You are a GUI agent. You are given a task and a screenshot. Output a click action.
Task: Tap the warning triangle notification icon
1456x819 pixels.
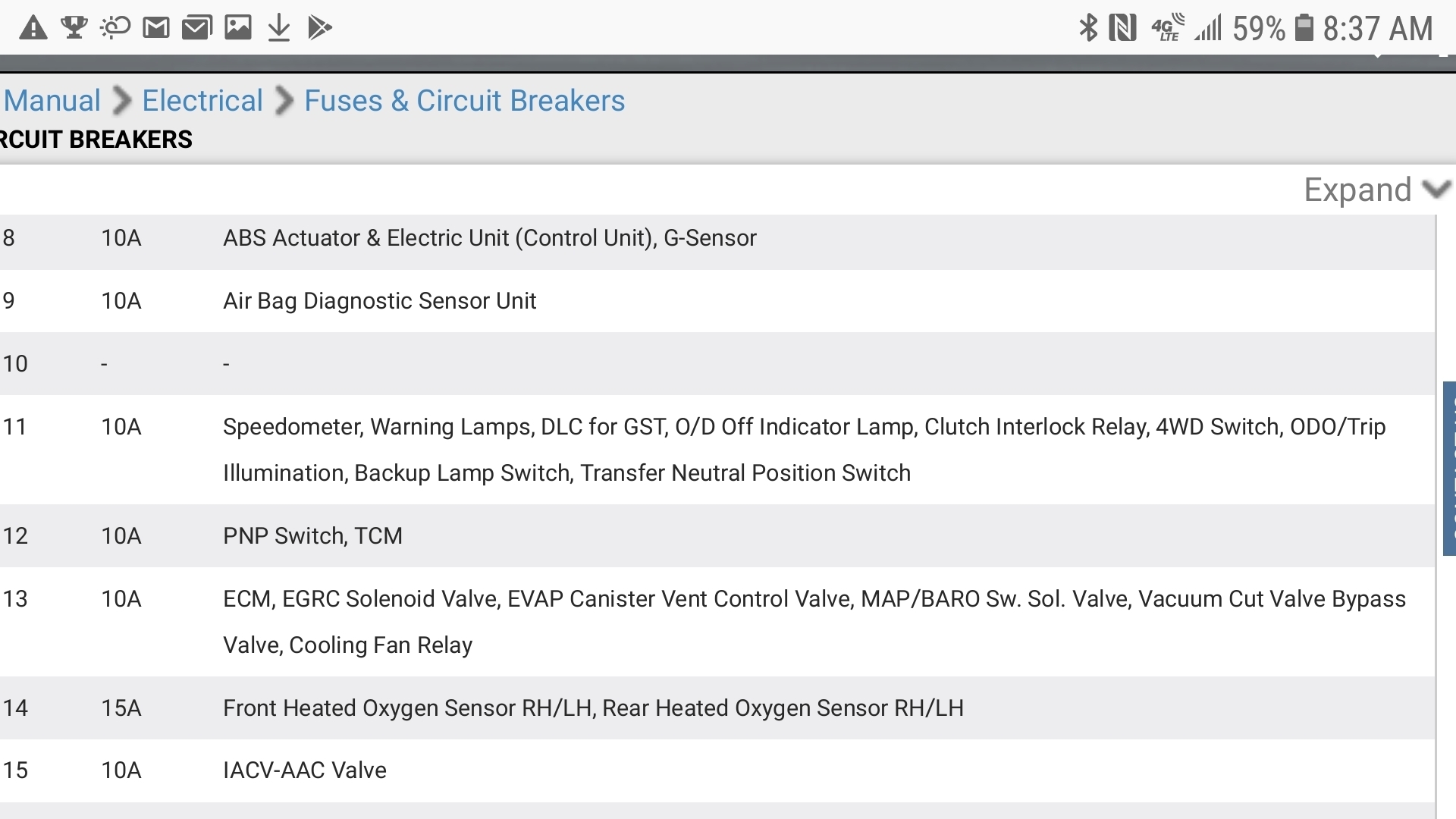click(x=33, y=28)
